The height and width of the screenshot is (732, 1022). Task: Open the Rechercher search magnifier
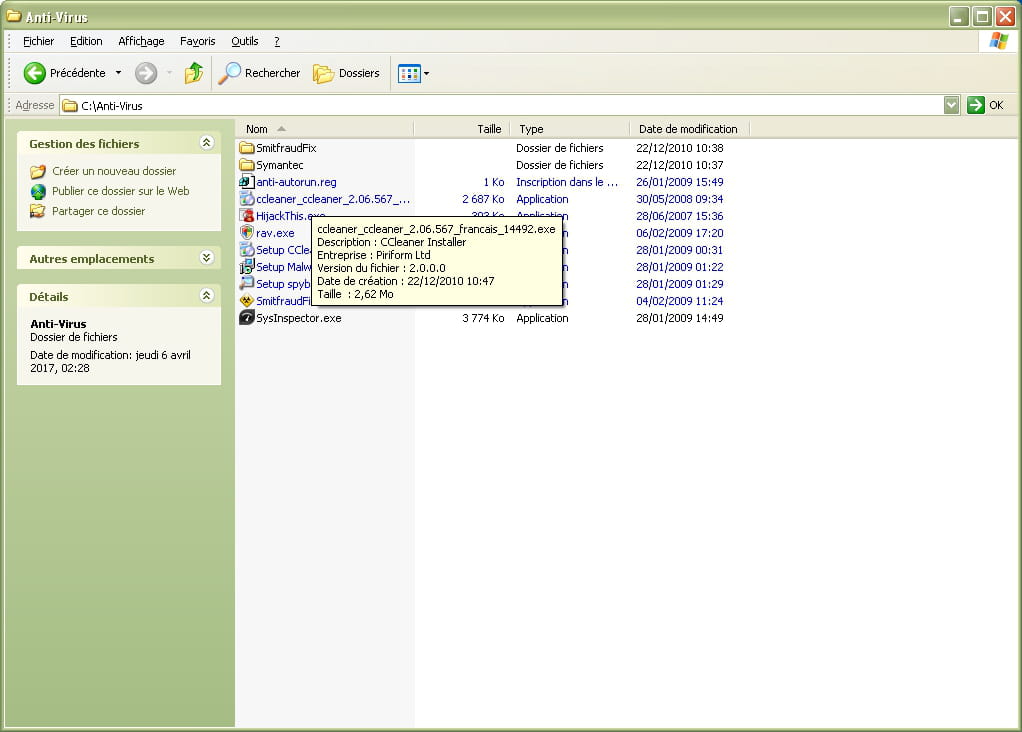230,73
